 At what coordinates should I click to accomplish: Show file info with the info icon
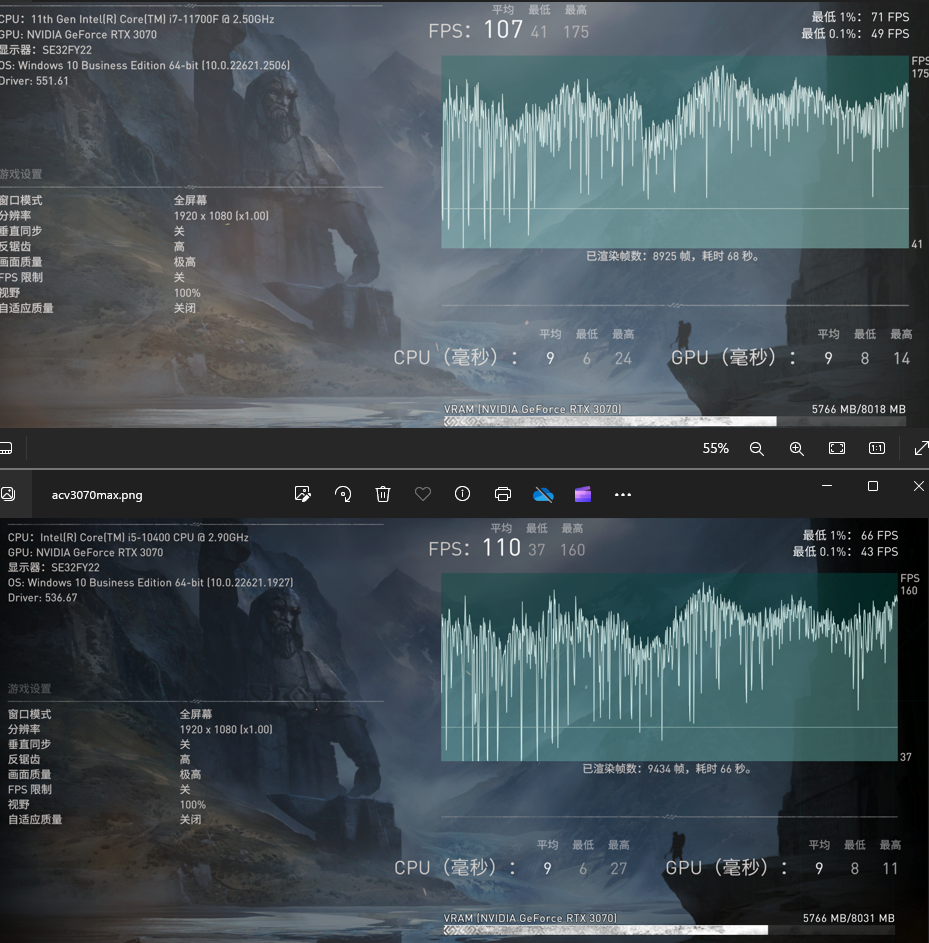[x=462, y=494]
